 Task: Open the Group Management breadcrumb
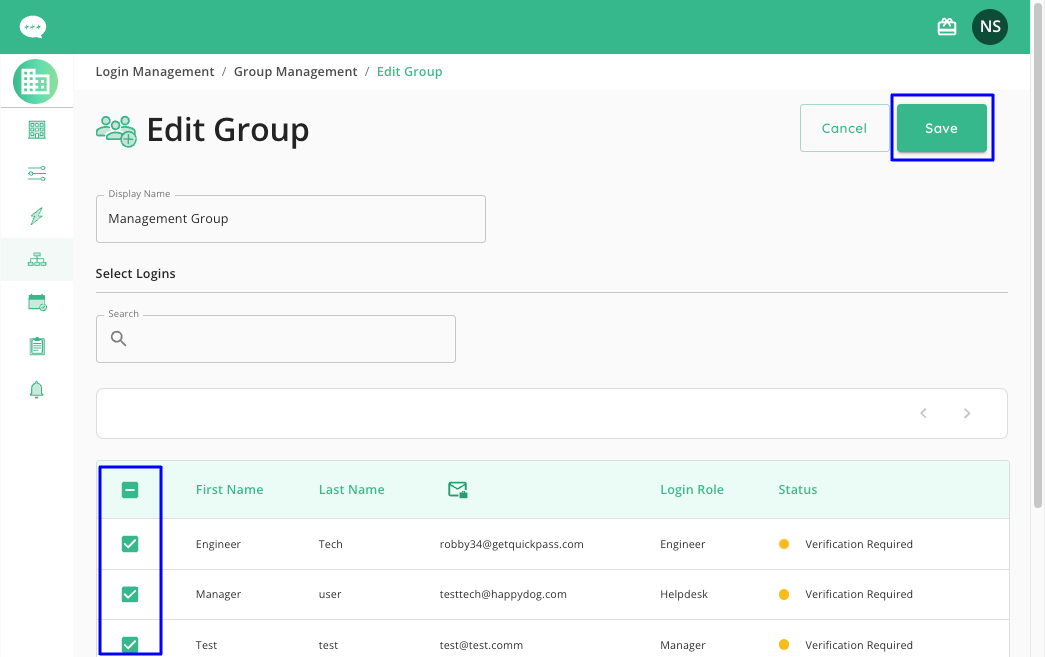[x=295, y=71]
